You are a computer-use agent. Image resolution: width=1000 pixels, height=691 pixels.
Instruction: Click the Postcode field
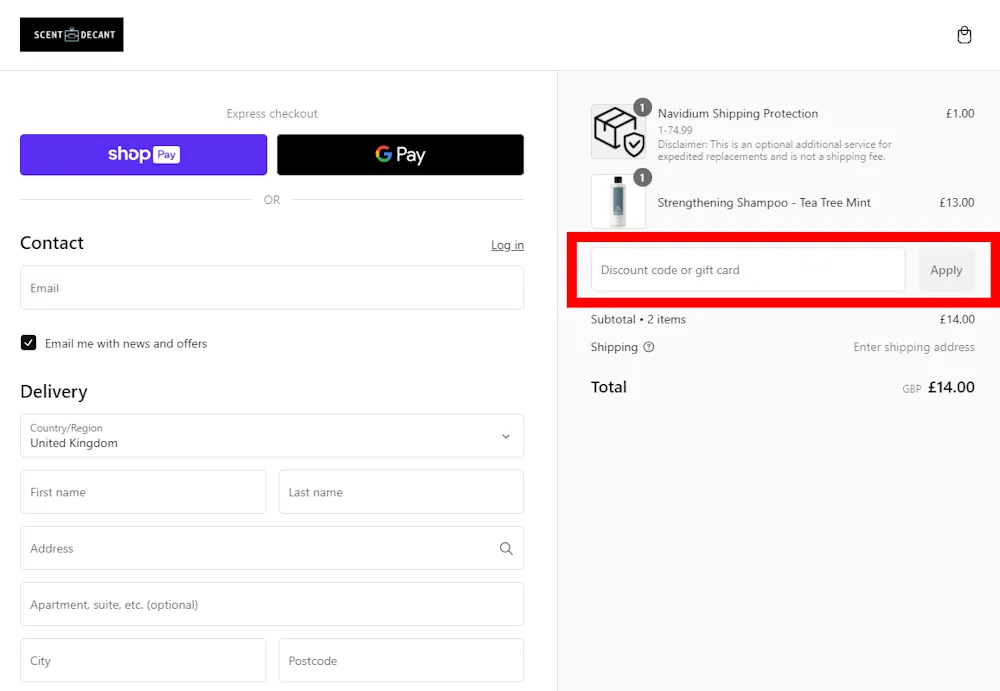401,660
